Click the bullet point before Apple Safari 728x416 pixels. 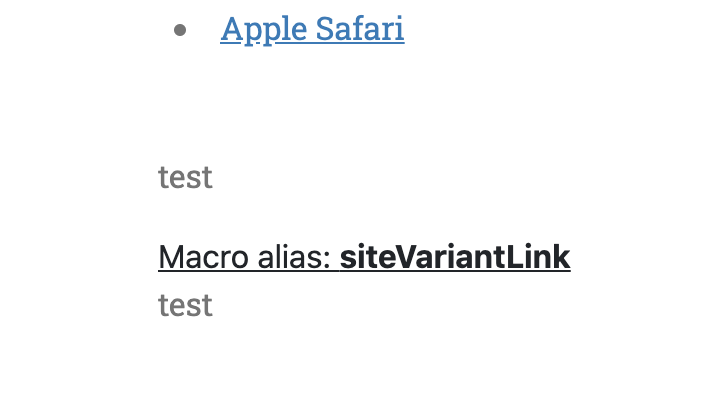[x=180, y=30]
